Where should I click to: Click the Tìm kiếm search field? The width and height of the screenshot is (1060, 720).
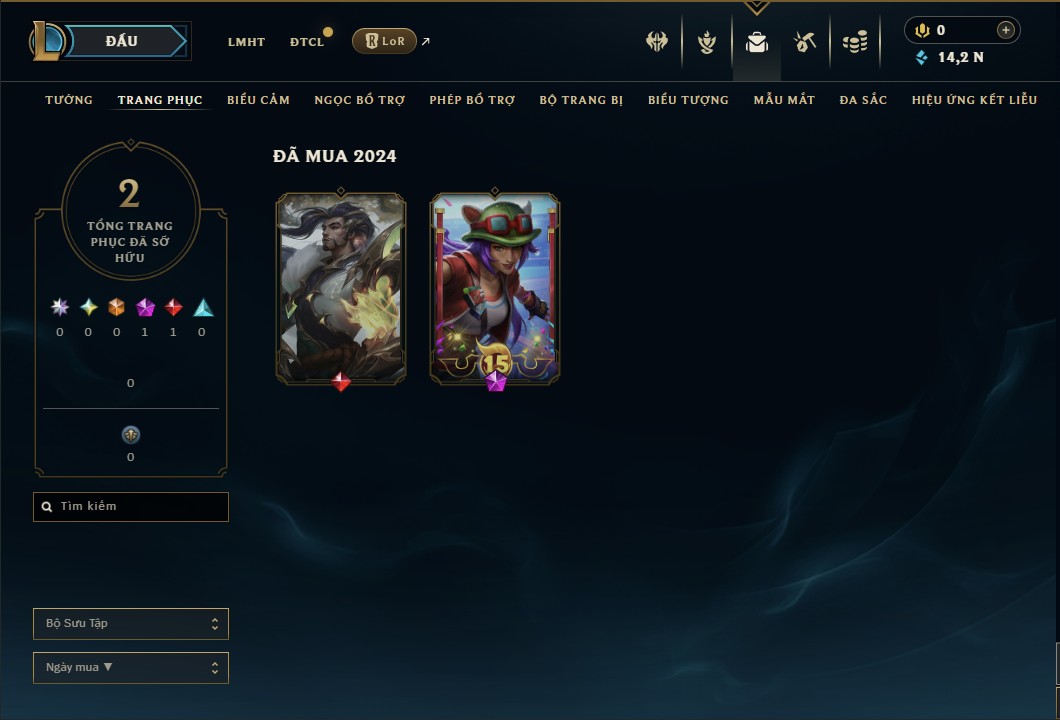click(131, 506)
